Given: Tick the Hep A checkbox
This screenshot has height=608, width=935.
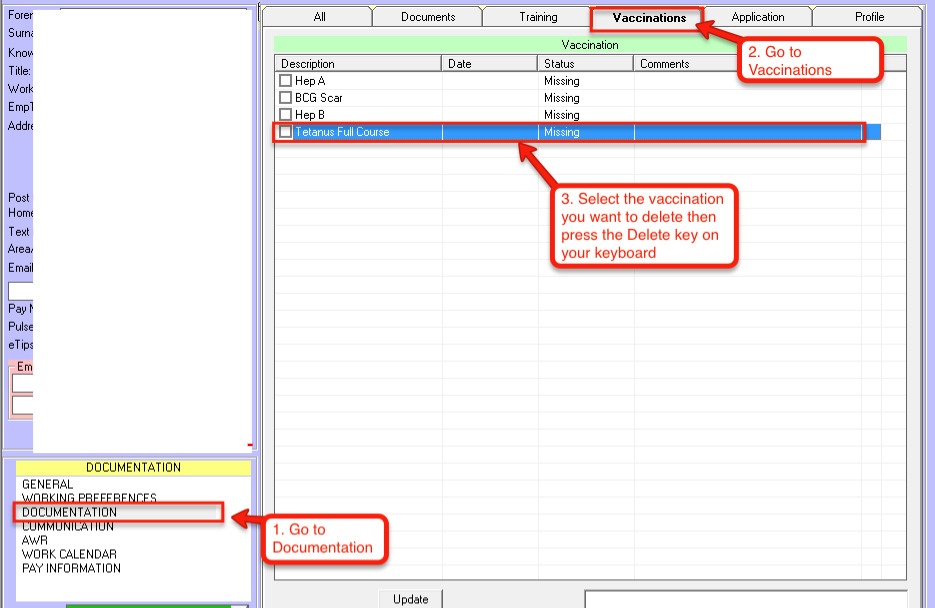Looking at the screenshot, I should pos(286,81).
